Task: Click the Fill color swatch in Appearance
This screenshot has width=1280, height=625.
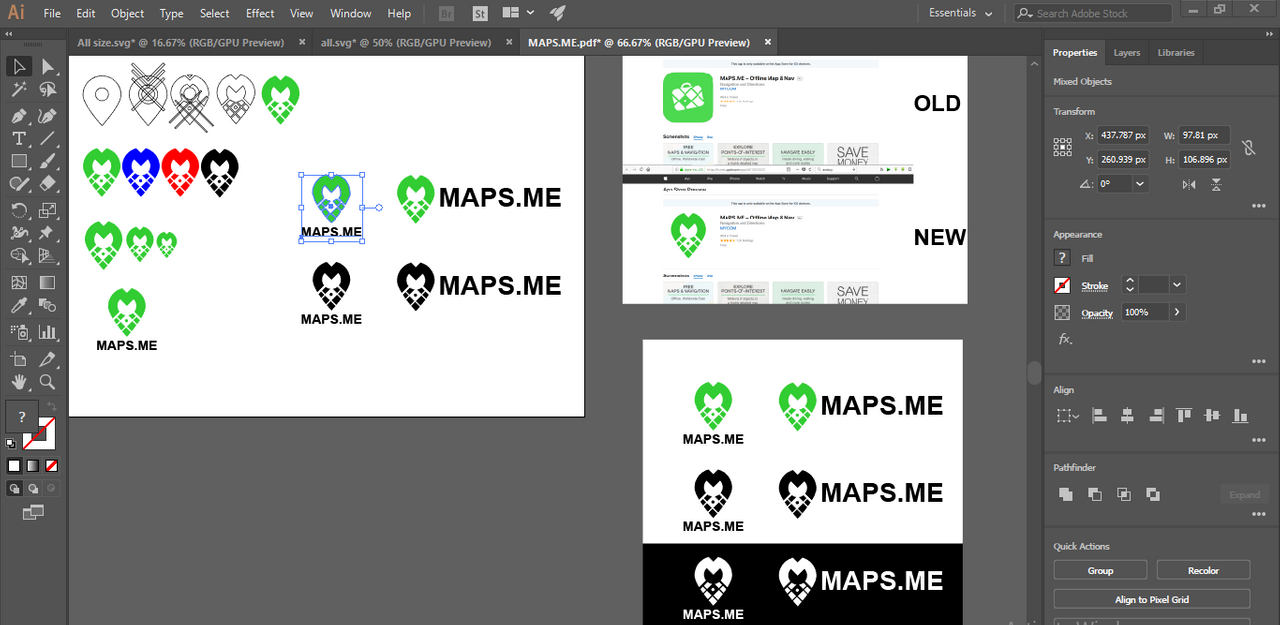Action: pyautogui.click(x=1062, y=258)
